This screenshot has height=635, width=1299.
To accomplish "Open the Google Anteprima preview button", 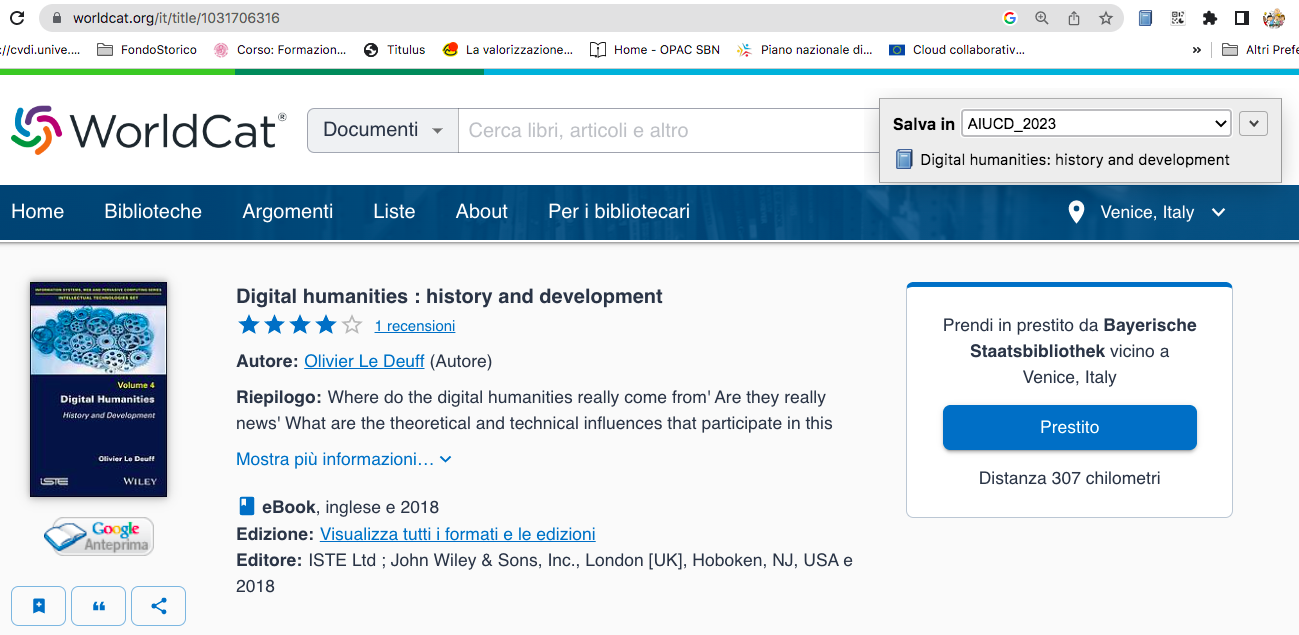I will [x=99, y=536].
